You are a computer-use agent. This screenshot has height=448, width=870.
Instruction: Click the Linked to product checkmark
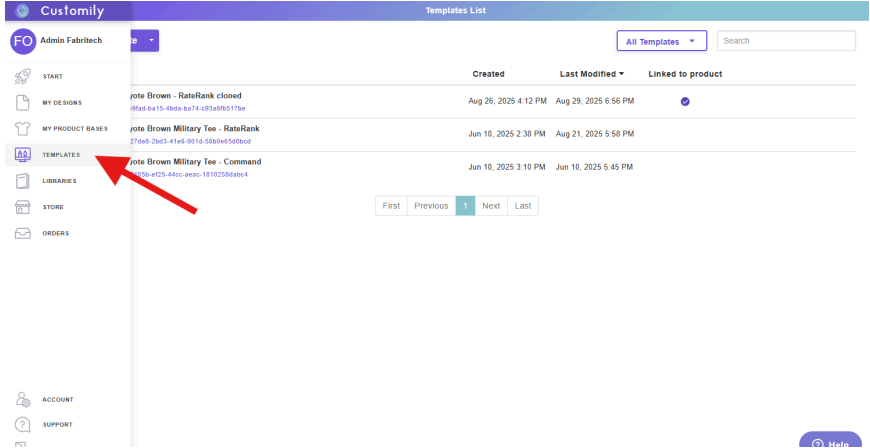685,101
